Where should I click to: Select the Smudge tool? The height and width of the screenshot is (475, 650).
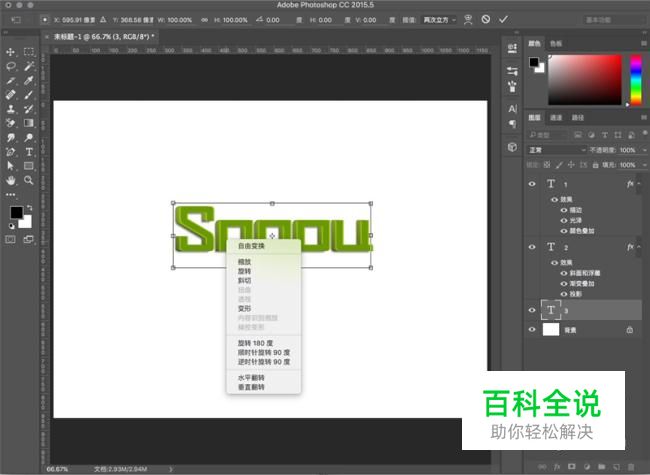(x=10, y=137)
